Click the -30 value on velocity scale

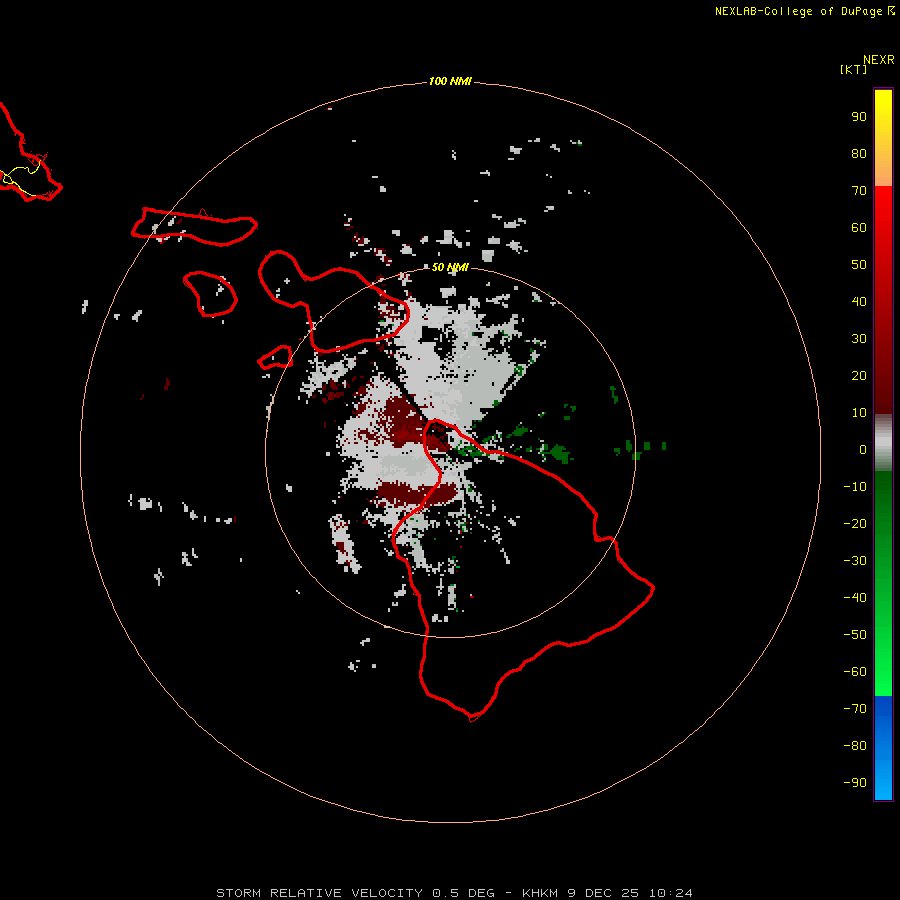pyautogui.click(x=855, y=561)
